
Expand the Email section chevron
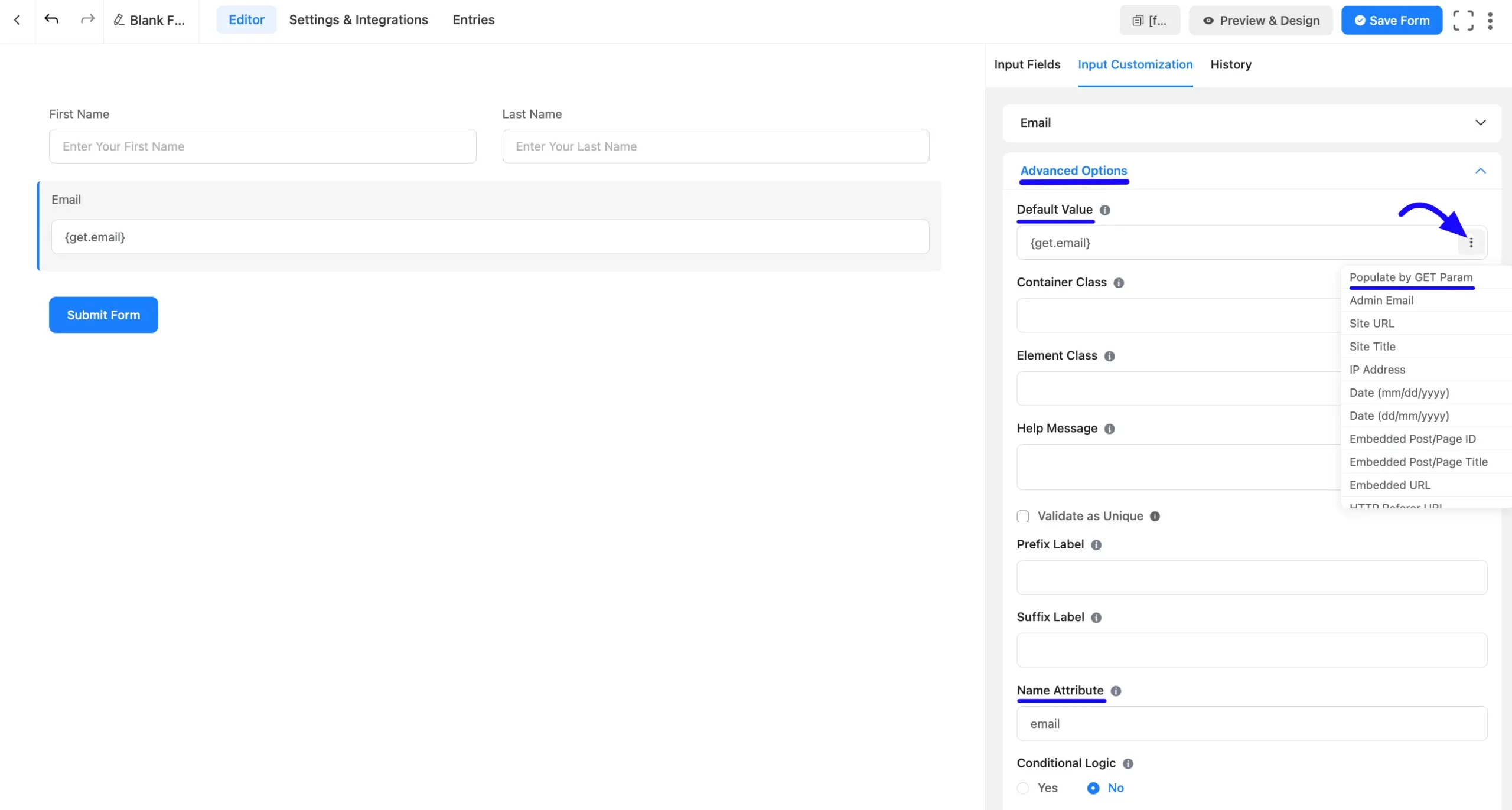pos(1480,123)
